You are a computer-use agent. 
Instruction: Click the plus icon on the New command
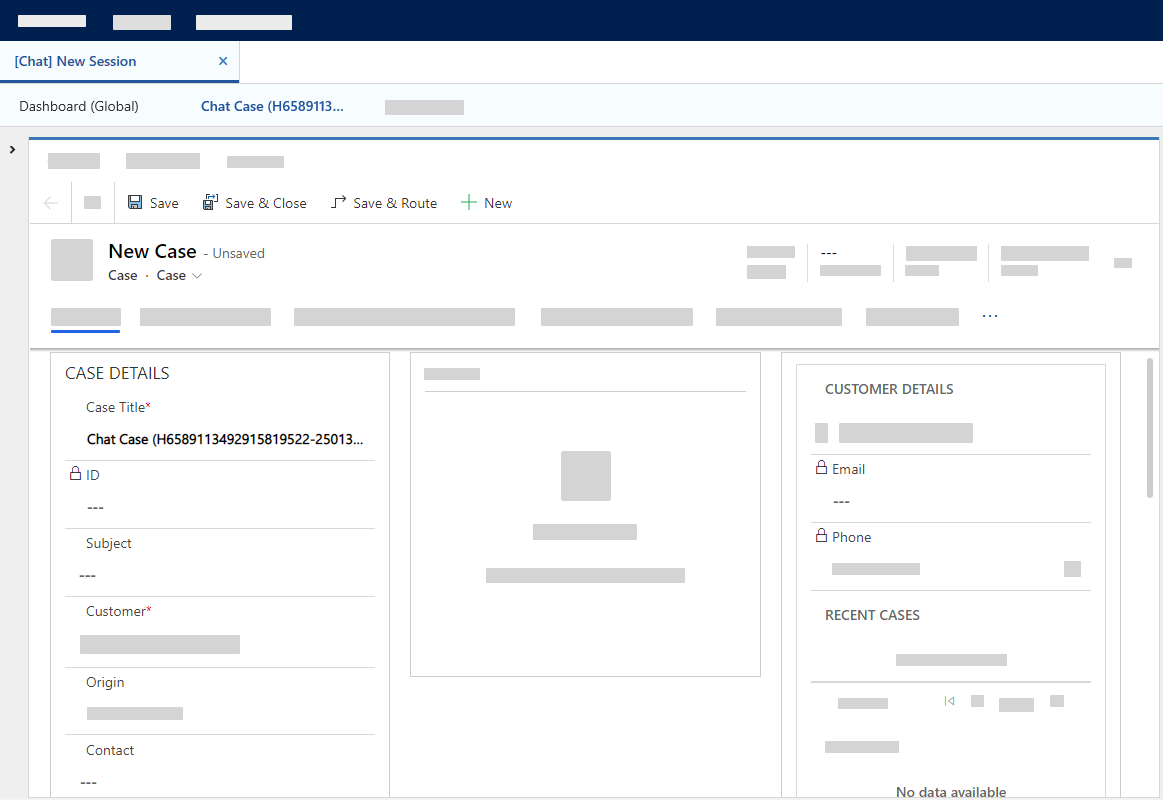point(468,202)
